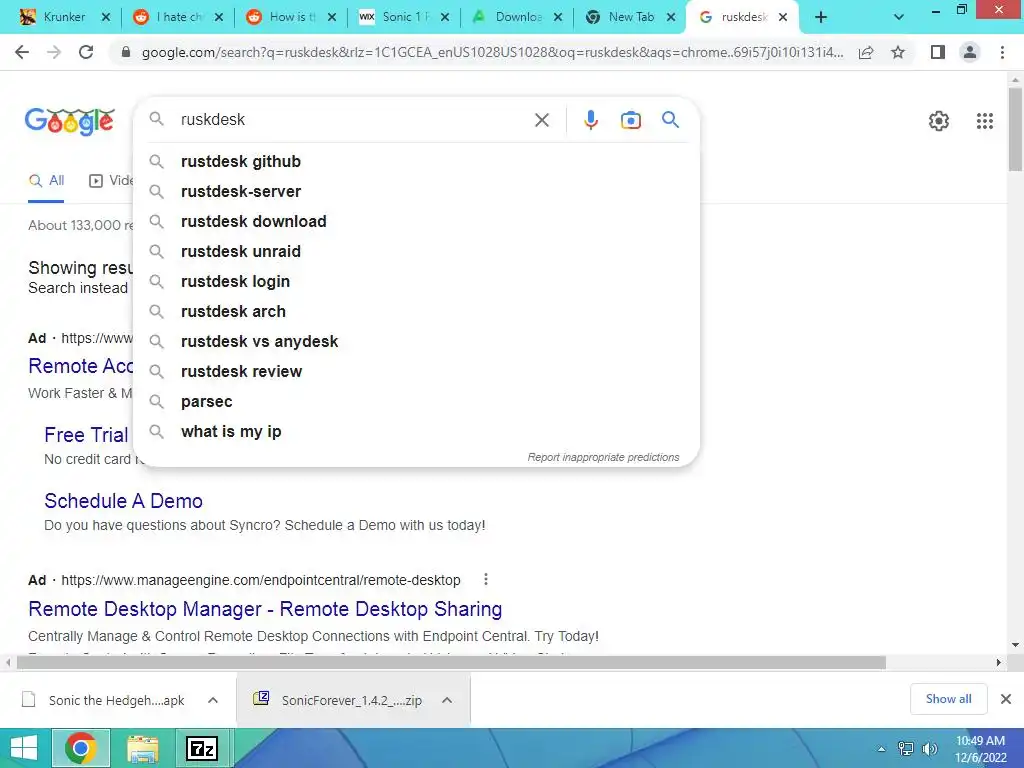Image resolution: width=1024 pixels, height=768 pixels.
Task: Open network status tray icon
Action: point(906,749)
